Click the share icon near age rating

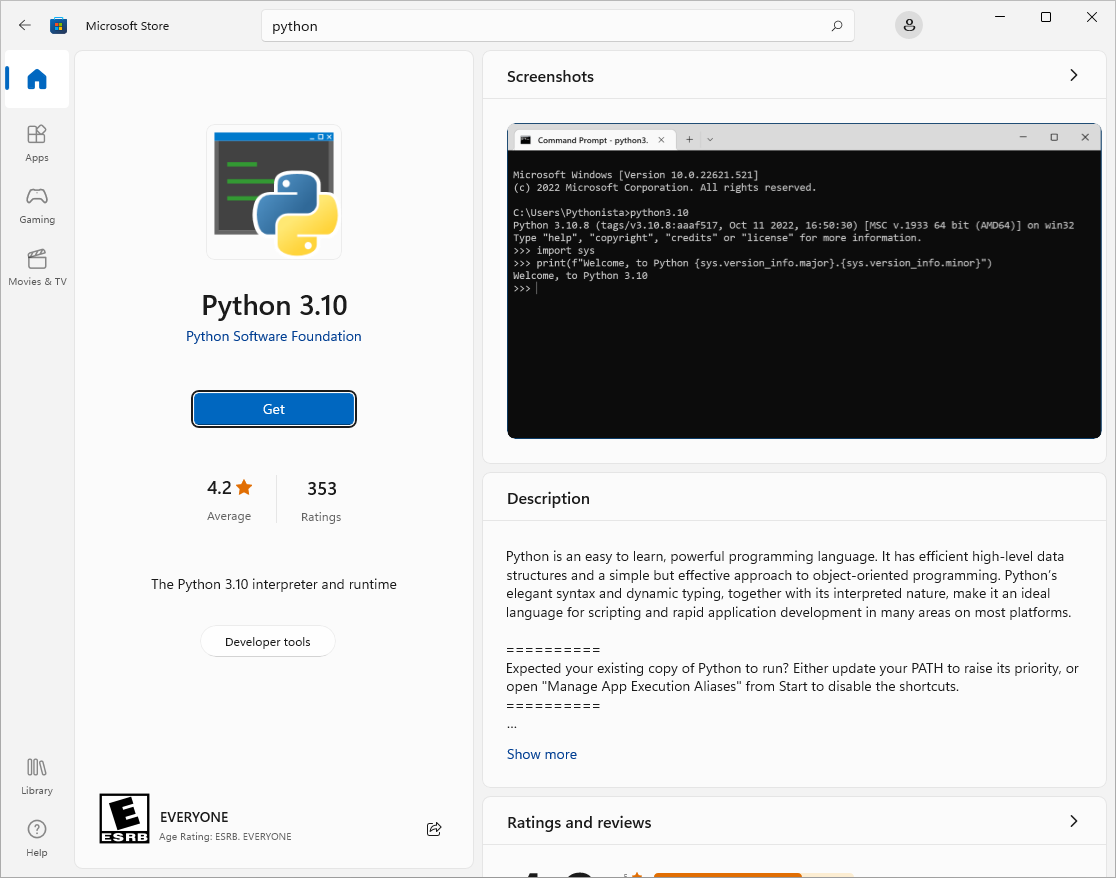click(434, 829)
